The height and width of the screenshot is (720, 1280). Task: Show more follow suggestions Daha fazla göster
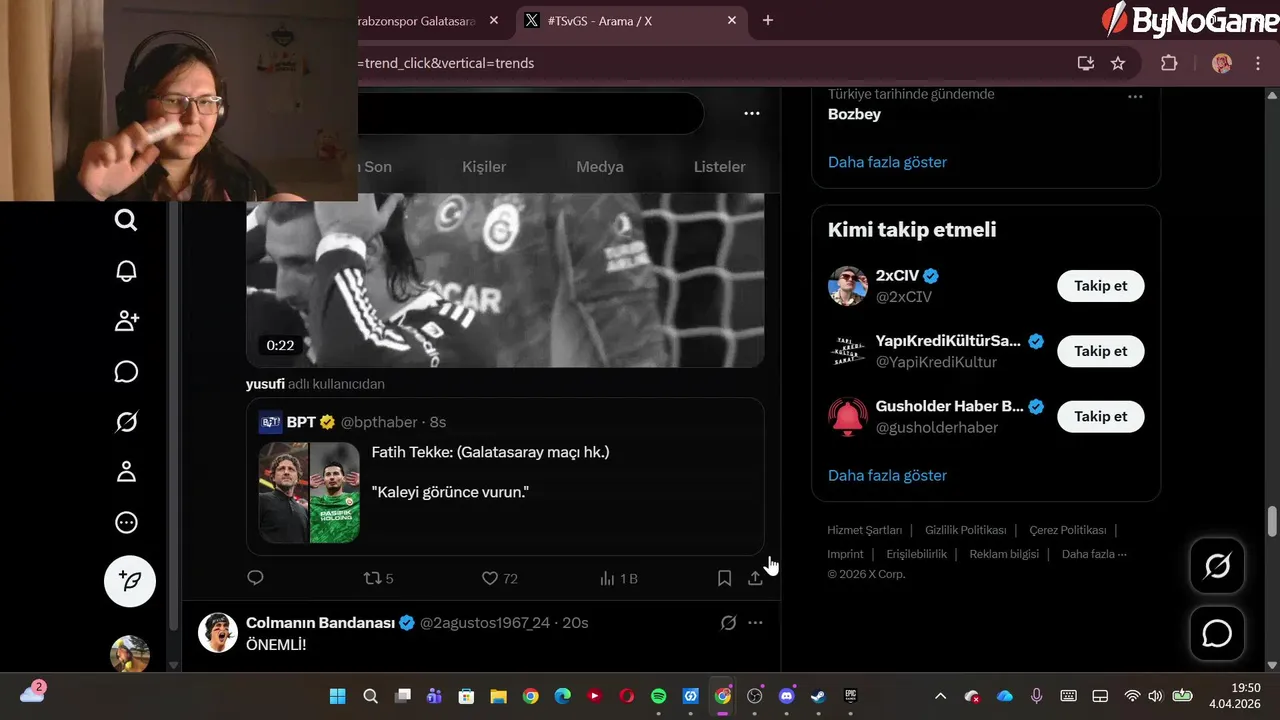[887, 475]
